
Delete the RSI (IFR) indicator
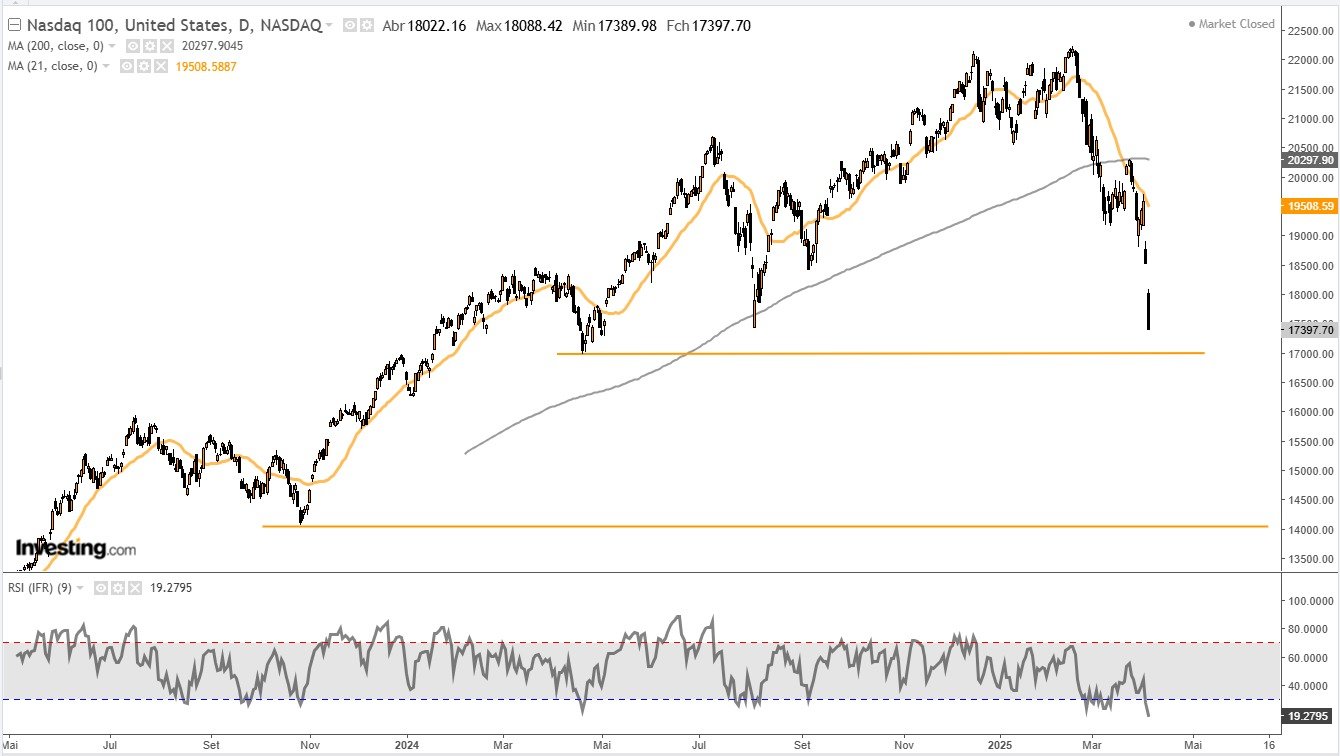135,587
